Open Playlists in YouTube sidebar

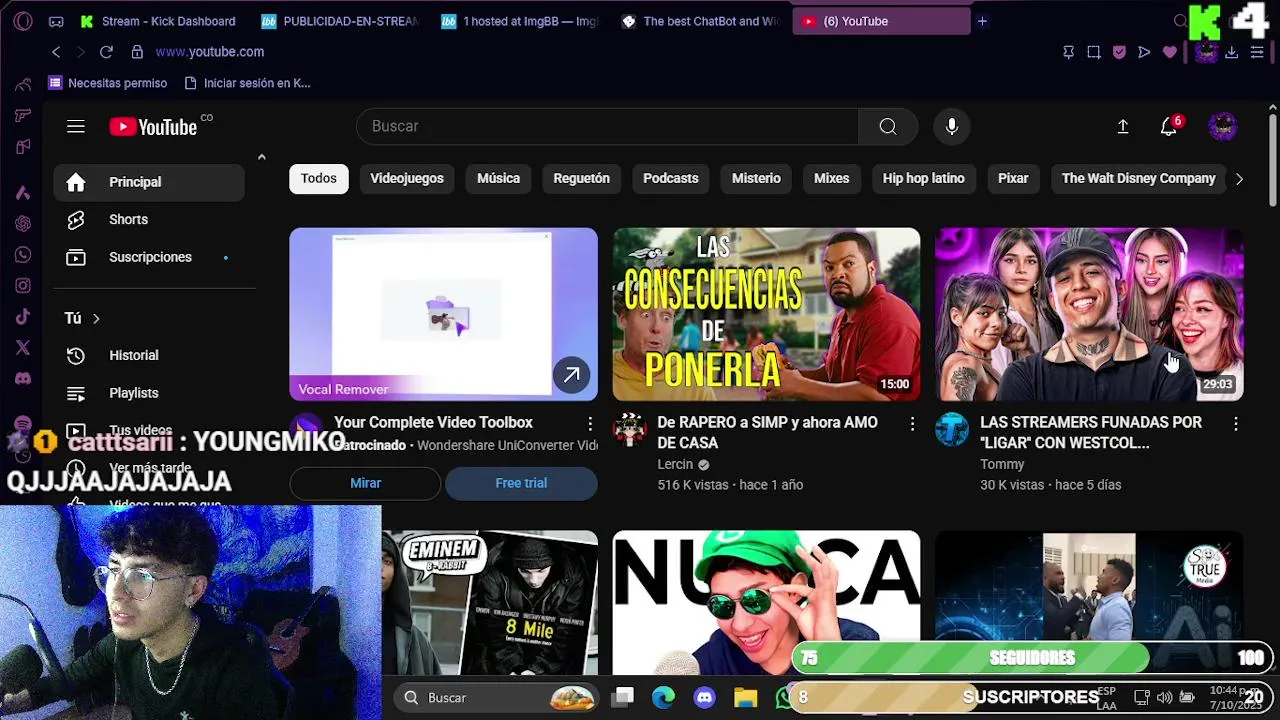(149, 393)
